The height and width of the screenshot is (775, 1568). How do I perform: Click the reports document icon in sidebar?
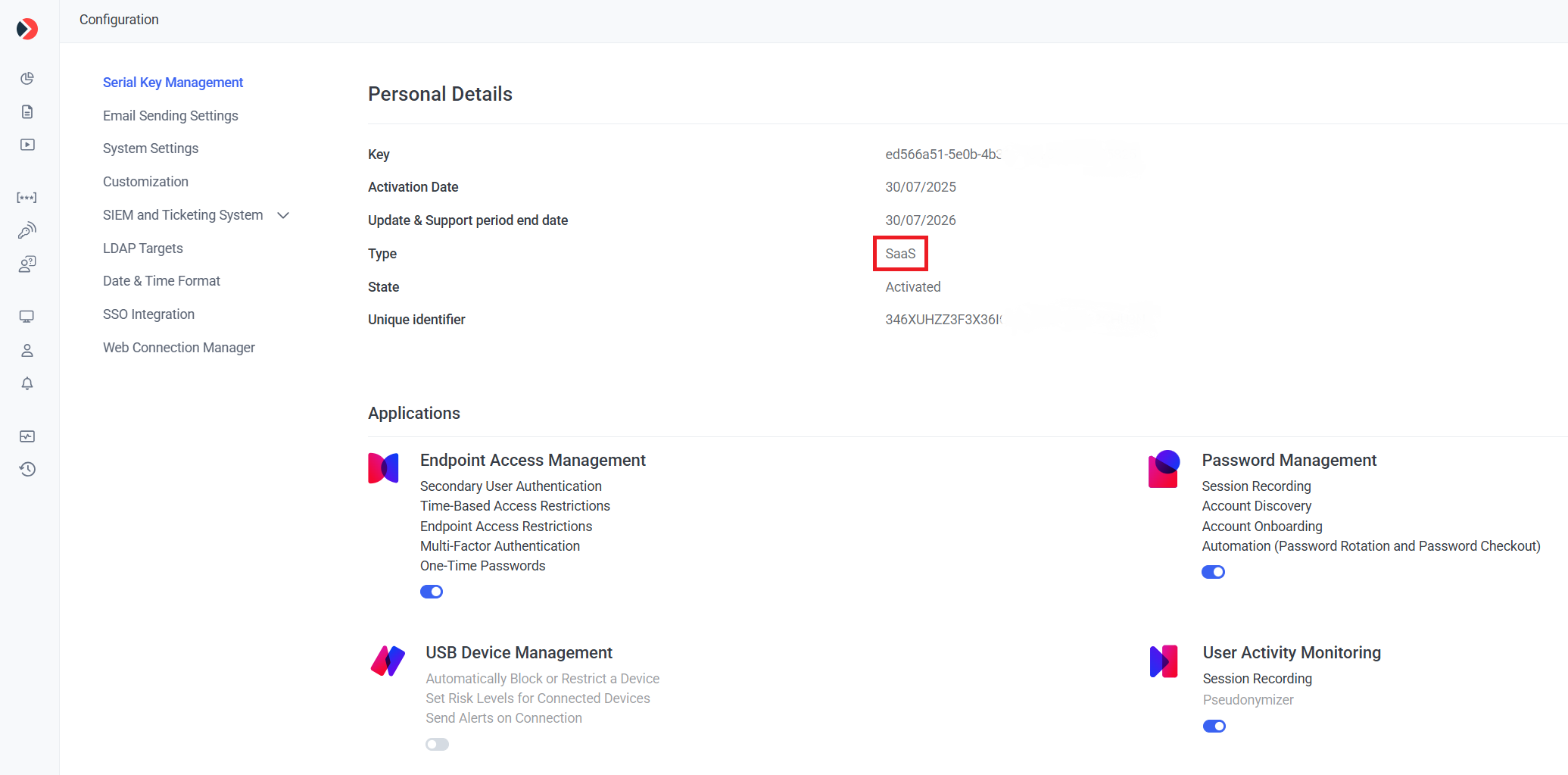click(x=27, y=112)
